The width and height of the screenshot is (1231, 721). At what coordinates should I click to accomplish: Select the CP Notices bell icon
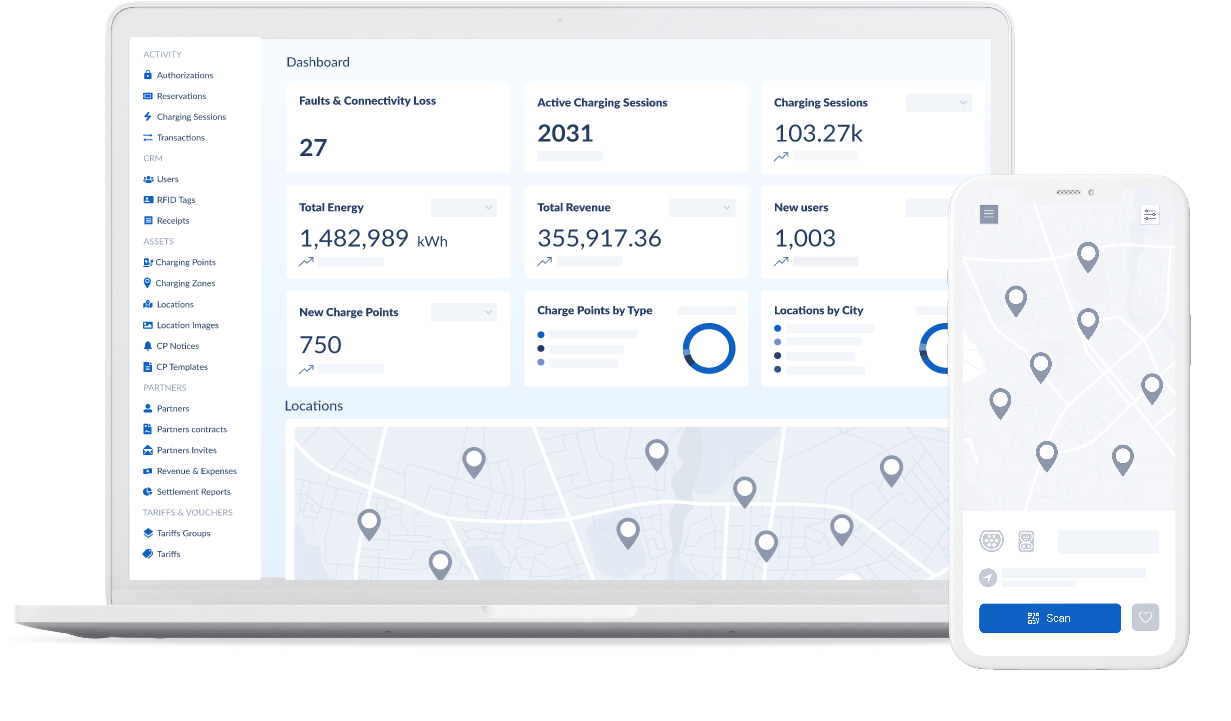[150, 345]
